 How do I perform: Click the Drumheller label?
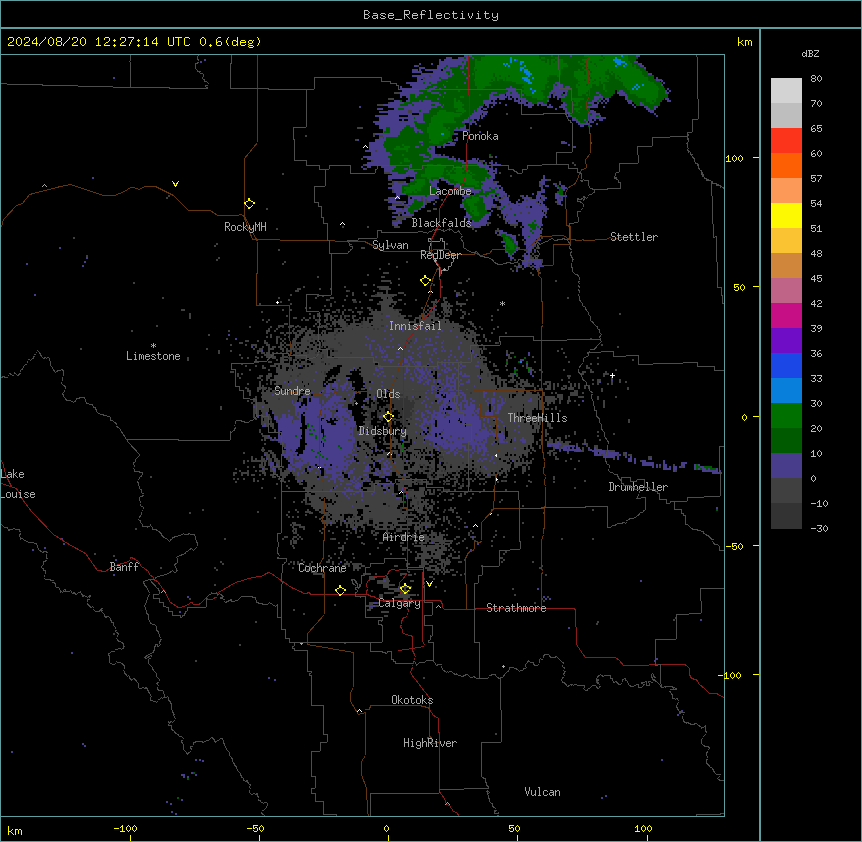click(x=638, y=487)
